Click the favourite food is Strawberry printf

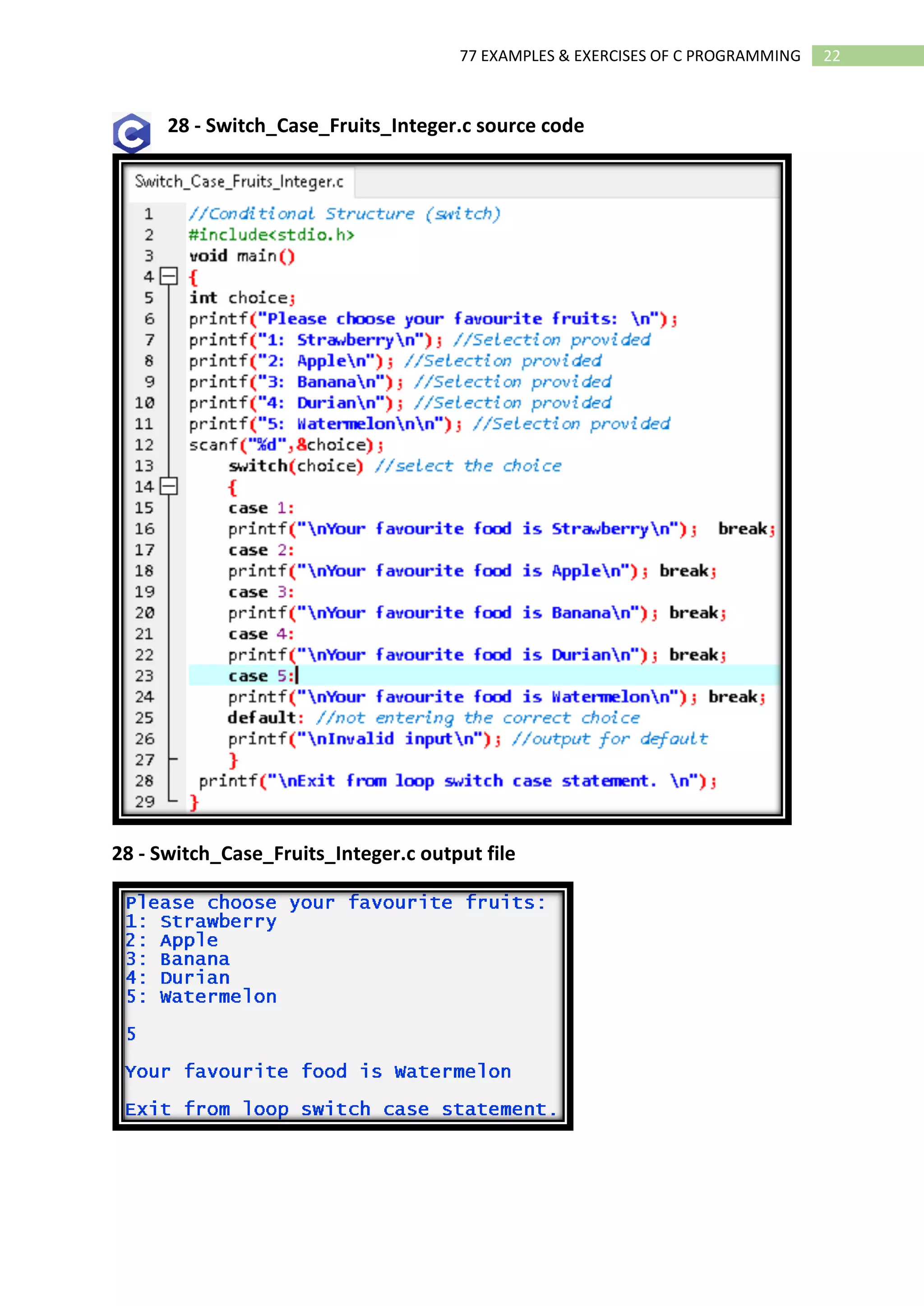(462, 529)
